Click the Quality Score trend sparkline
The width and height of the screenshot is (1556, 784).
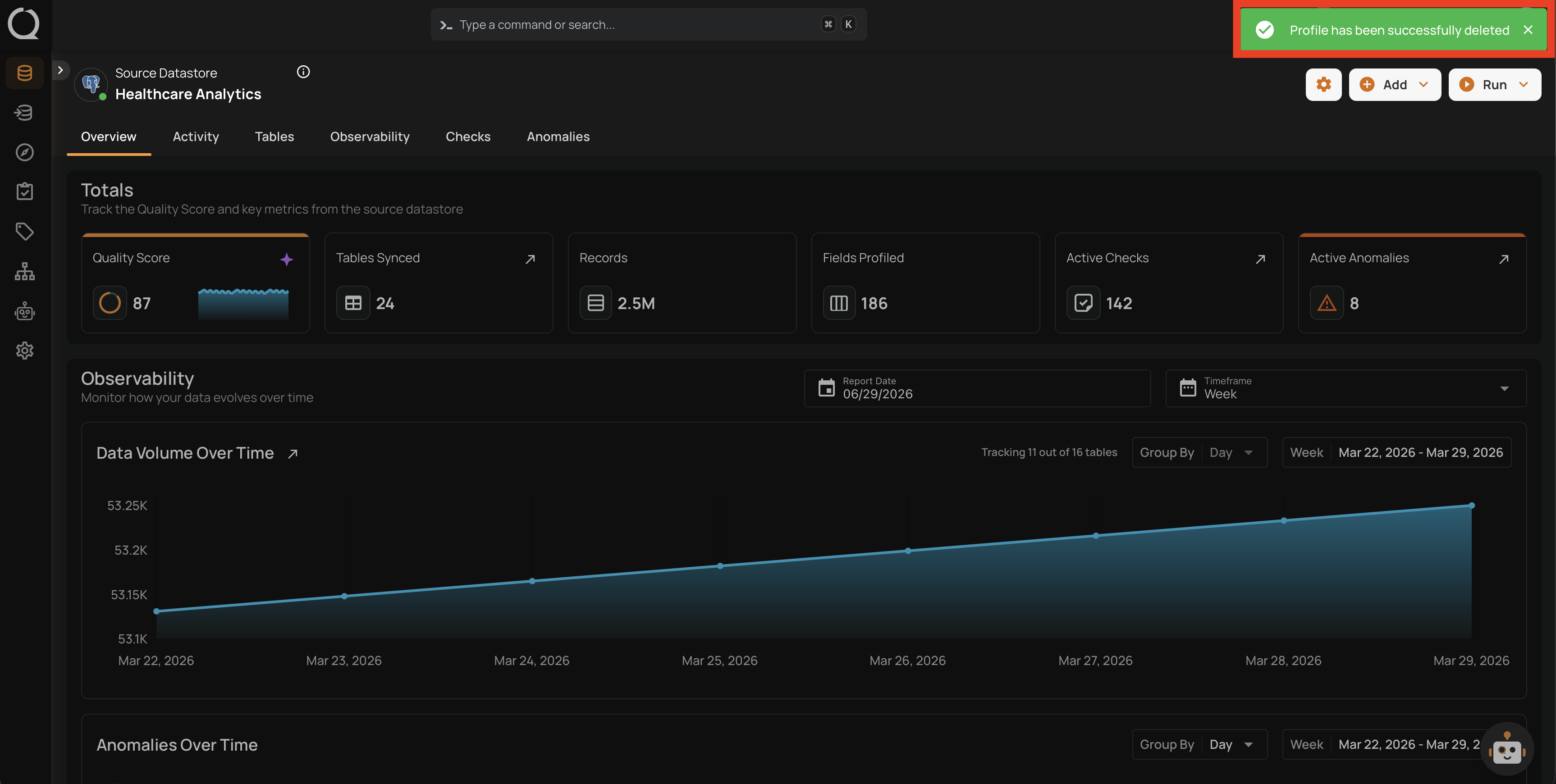(x=243, y=303)
